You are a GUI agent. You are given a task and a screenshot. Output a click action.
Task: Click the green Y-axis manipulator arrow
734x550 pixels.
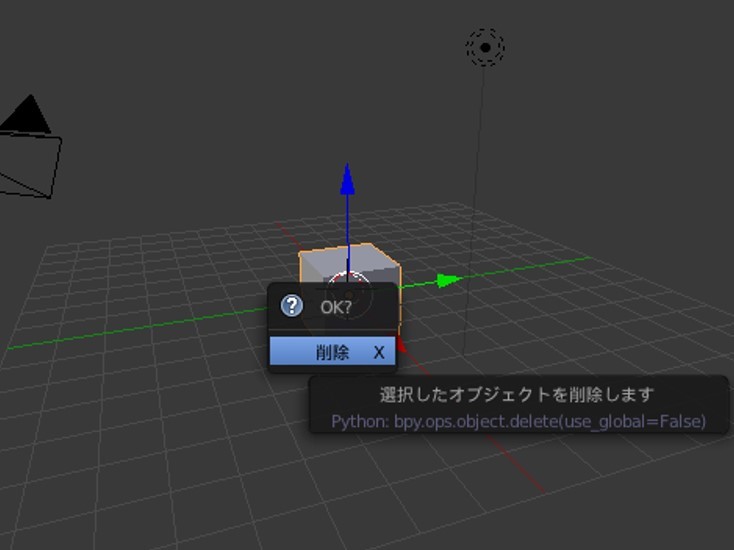449,280
